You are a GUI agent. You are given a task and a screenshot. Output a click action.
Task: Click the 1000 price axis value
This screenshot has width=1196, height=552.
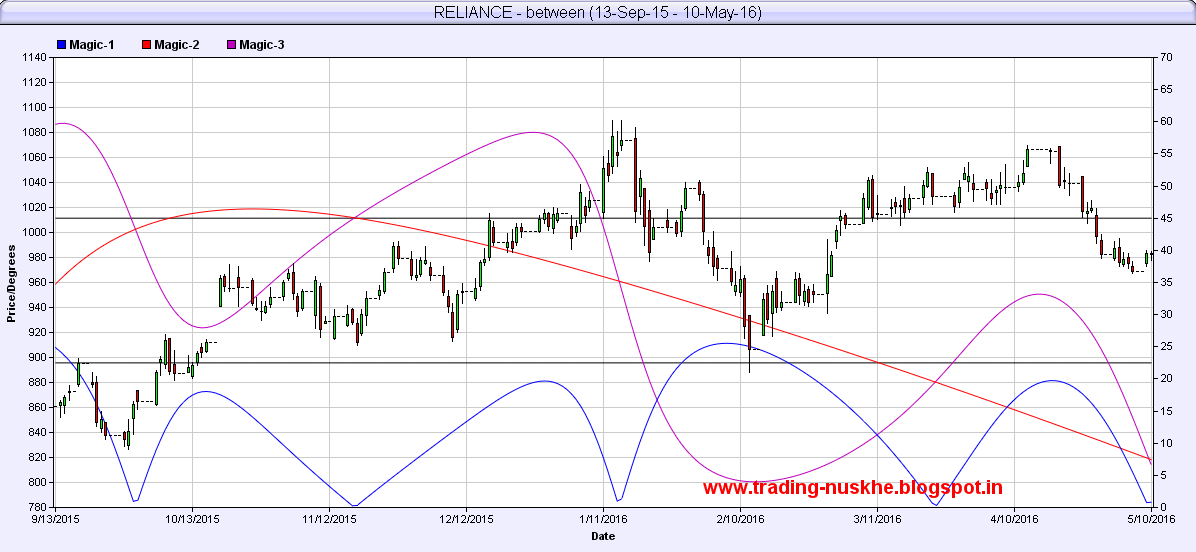pos(36,233)
